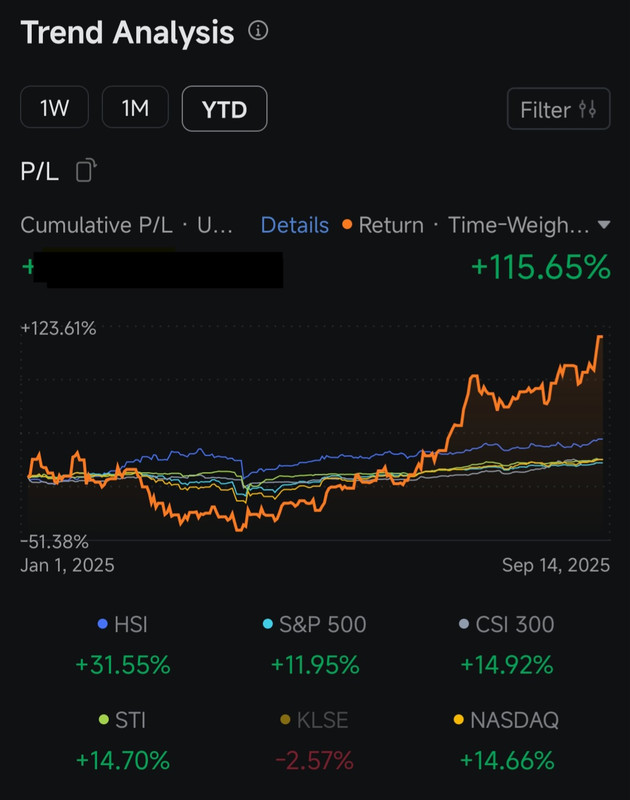Screen dimensions: 630x800
Task: Toggle the S&P 500 benchmark line
Action: pyautogui.click(x=315, y=624)
